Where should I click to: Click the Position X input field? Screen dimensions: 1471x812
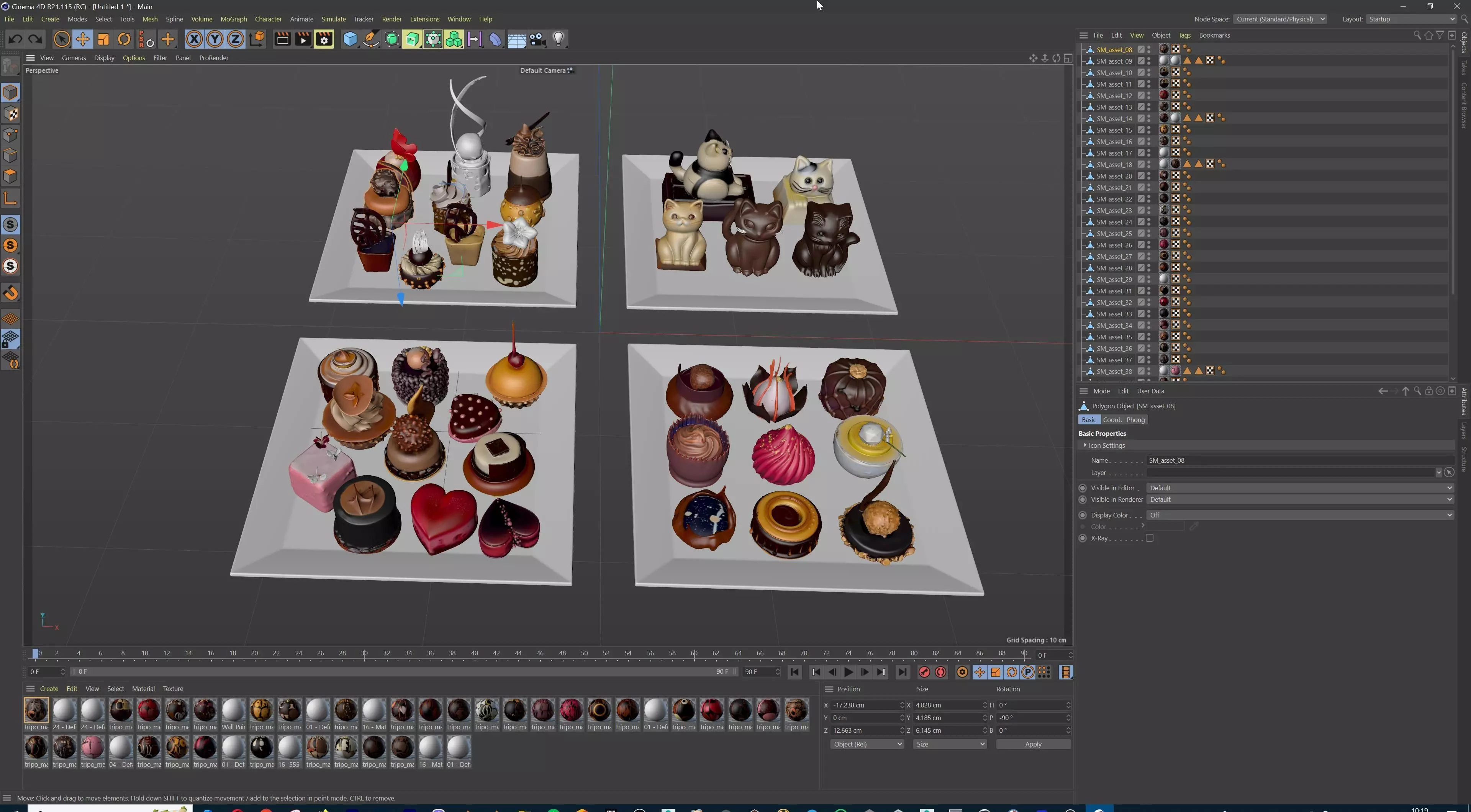click(x=865, y=705)
